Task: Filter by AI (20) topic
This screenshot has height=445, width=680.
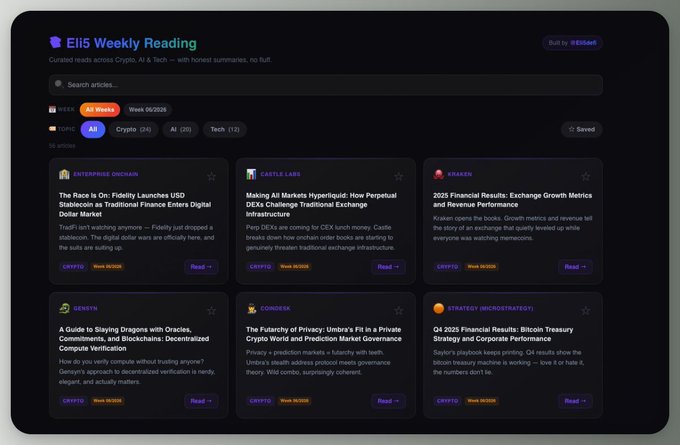Action: [180, 129]
